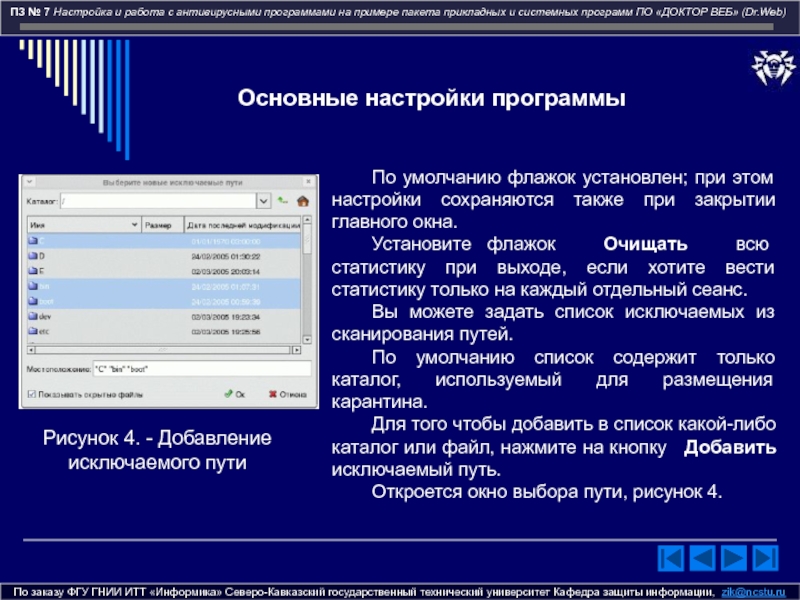Select the 'etc' folder row
This screenshot has height=600, width=800.
(x=43, y=330)
